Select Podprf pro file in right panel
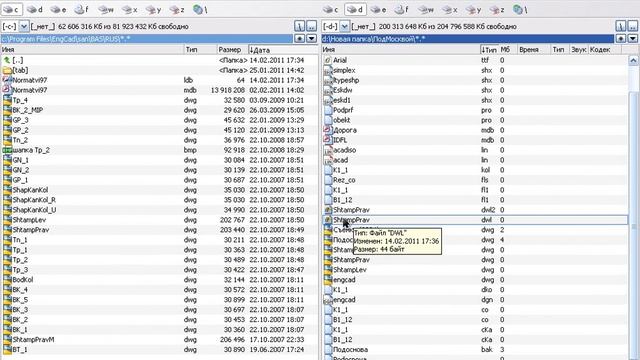 pos(475,110)
